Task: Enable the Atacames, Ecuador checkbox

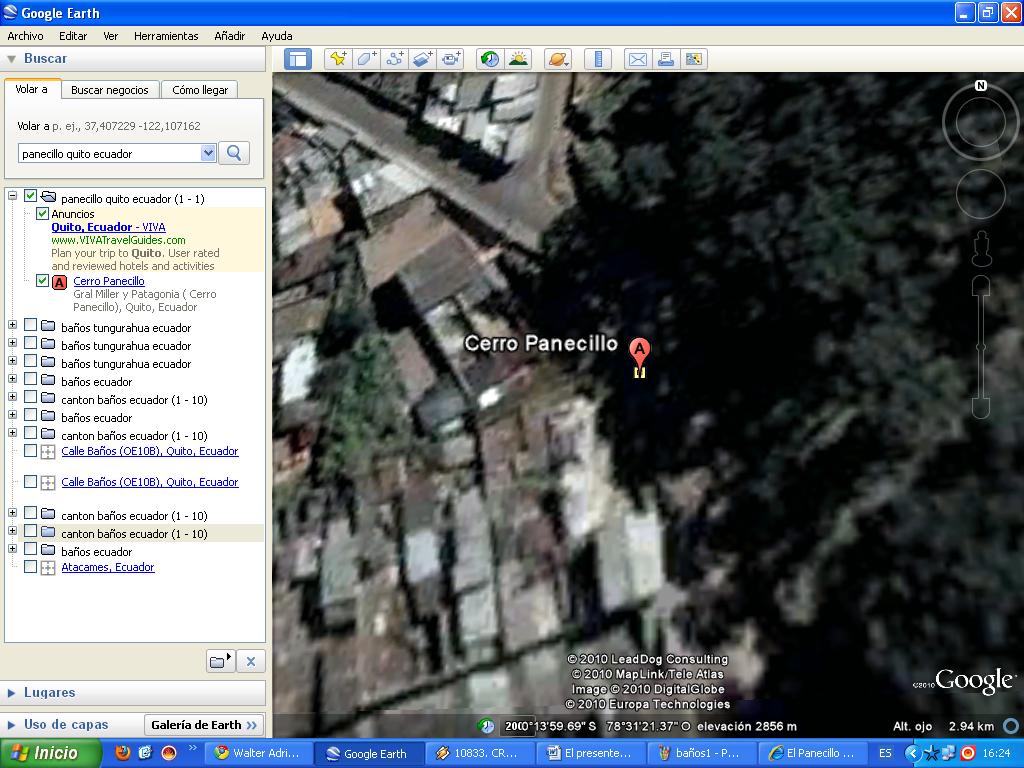Action: click(29, 567)
